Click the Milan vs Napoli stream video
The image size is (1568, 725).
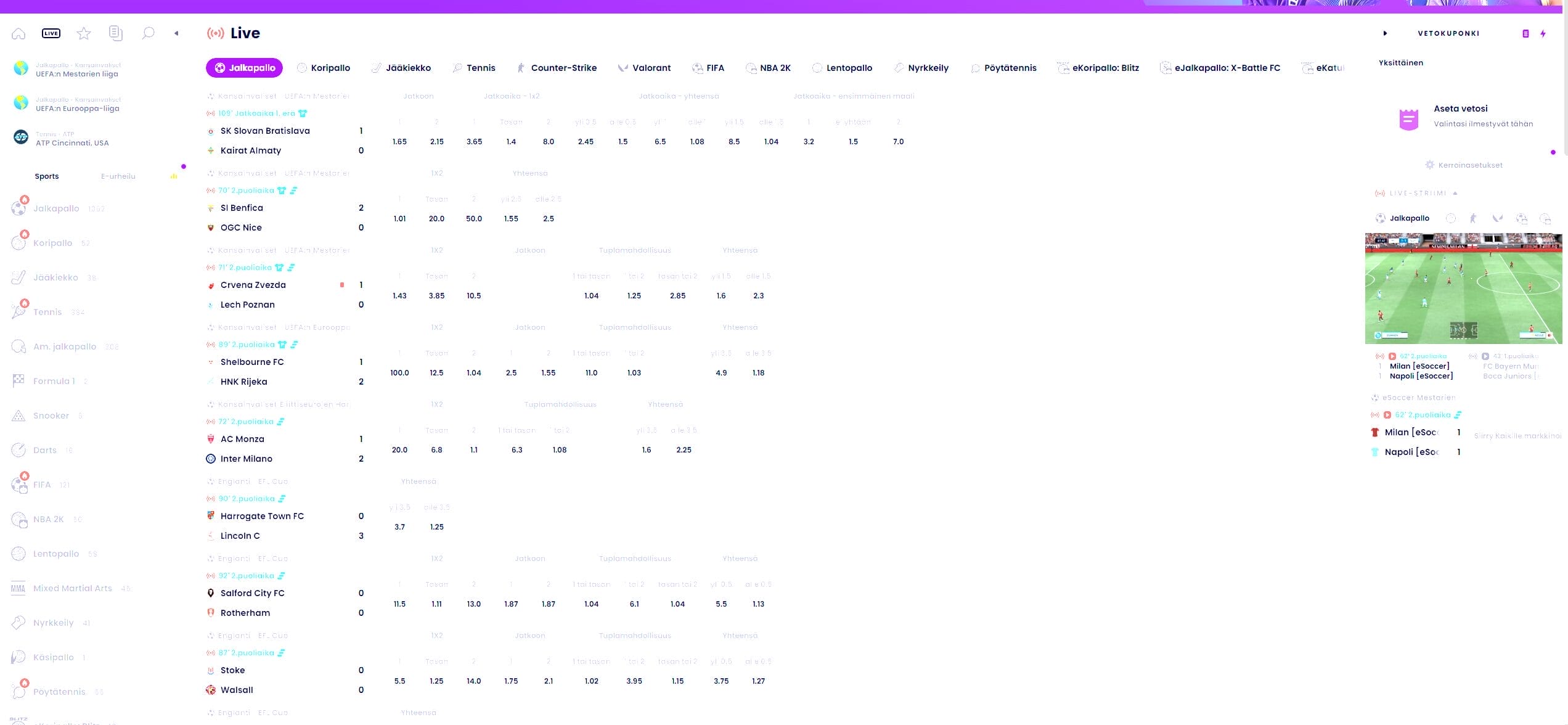pos(1463,288)
